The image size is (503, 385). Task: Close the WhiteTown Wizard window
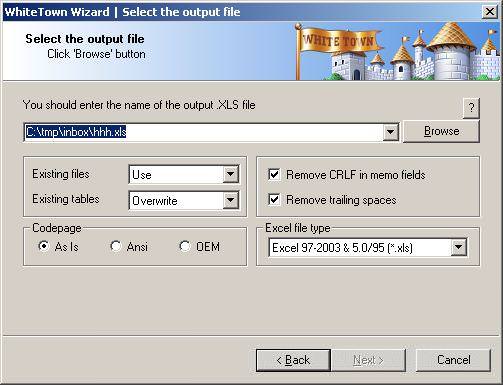[490, 12]
